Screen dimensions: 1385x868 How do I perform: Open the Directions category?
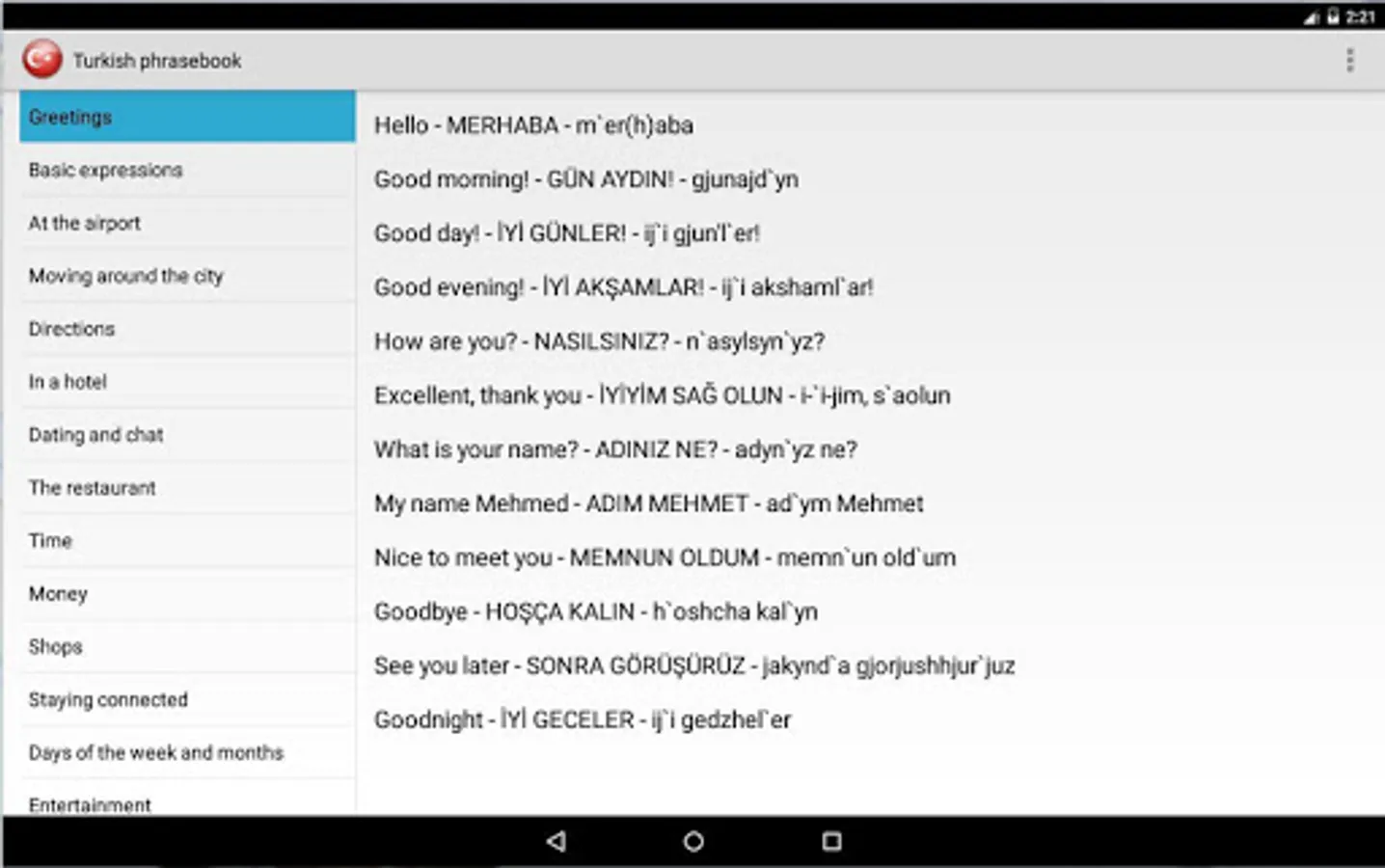(x=187, y=329)
